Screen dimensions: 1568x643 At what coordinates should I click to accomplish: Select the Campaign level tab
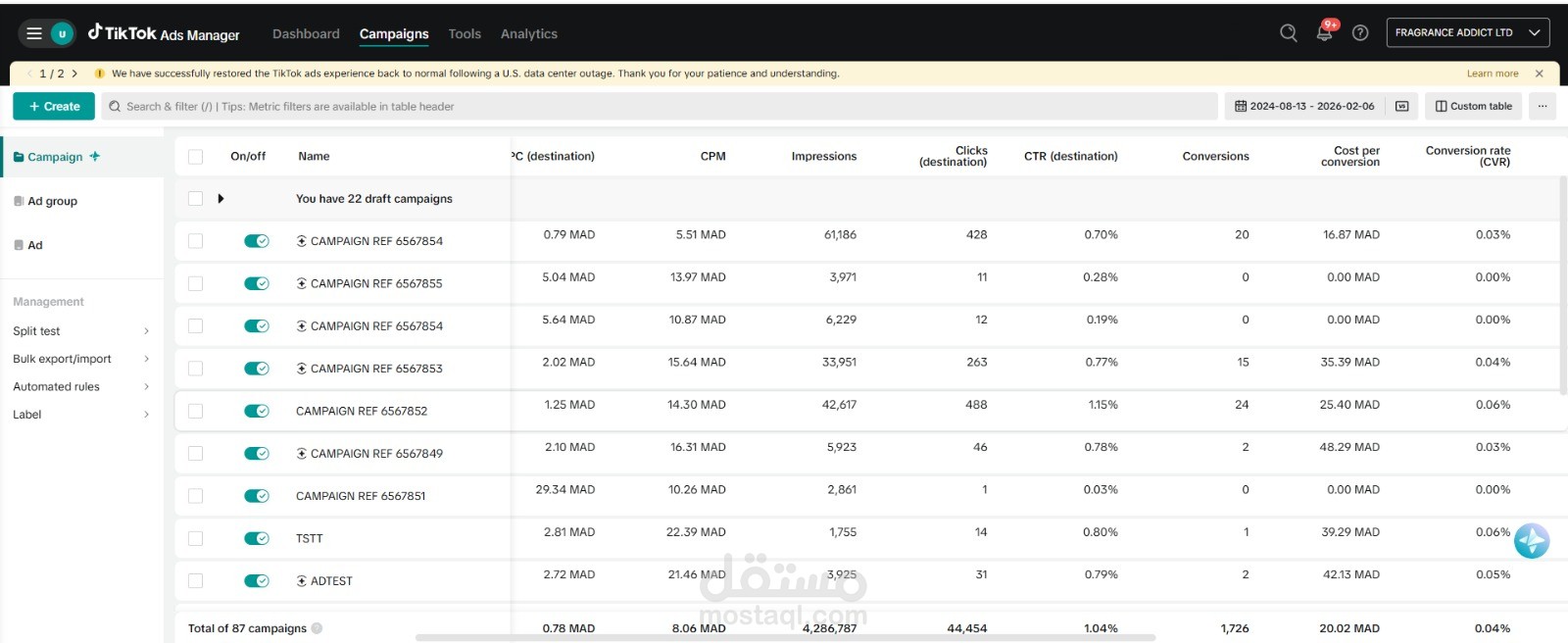[x=81, y=157]
